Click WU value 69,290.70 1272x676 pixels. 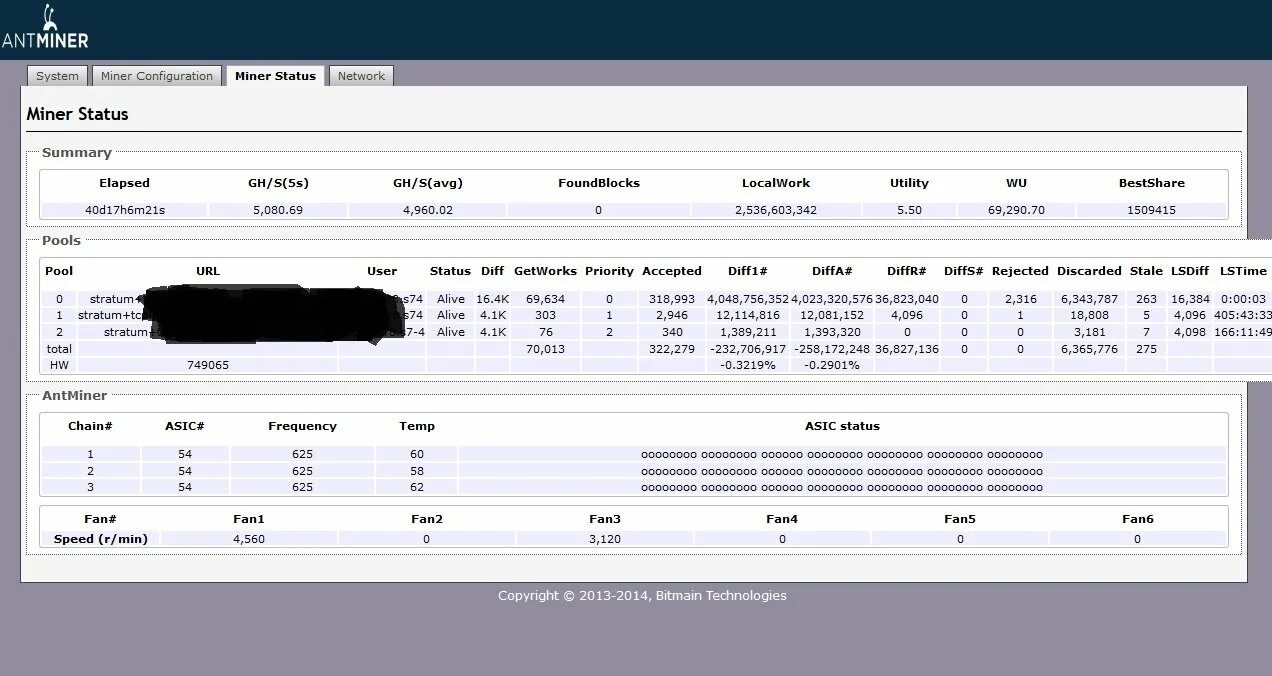(x=1016, y=210)
